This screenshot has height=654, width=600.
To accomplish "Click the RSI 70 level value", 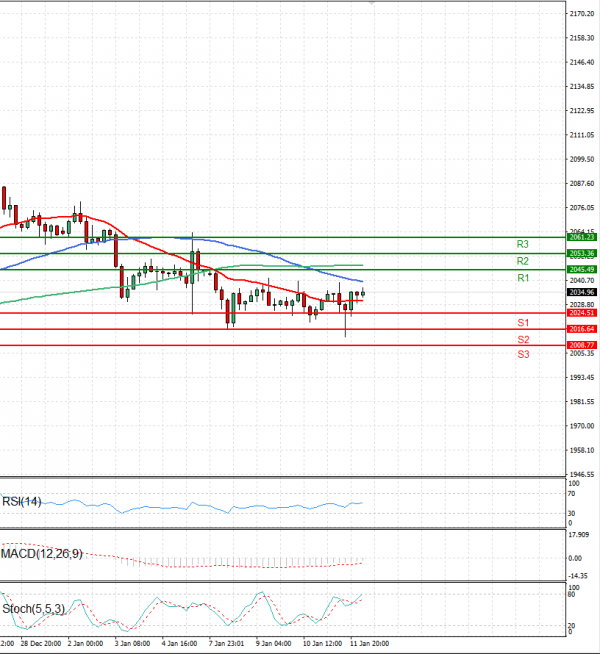I will point(572,494).
